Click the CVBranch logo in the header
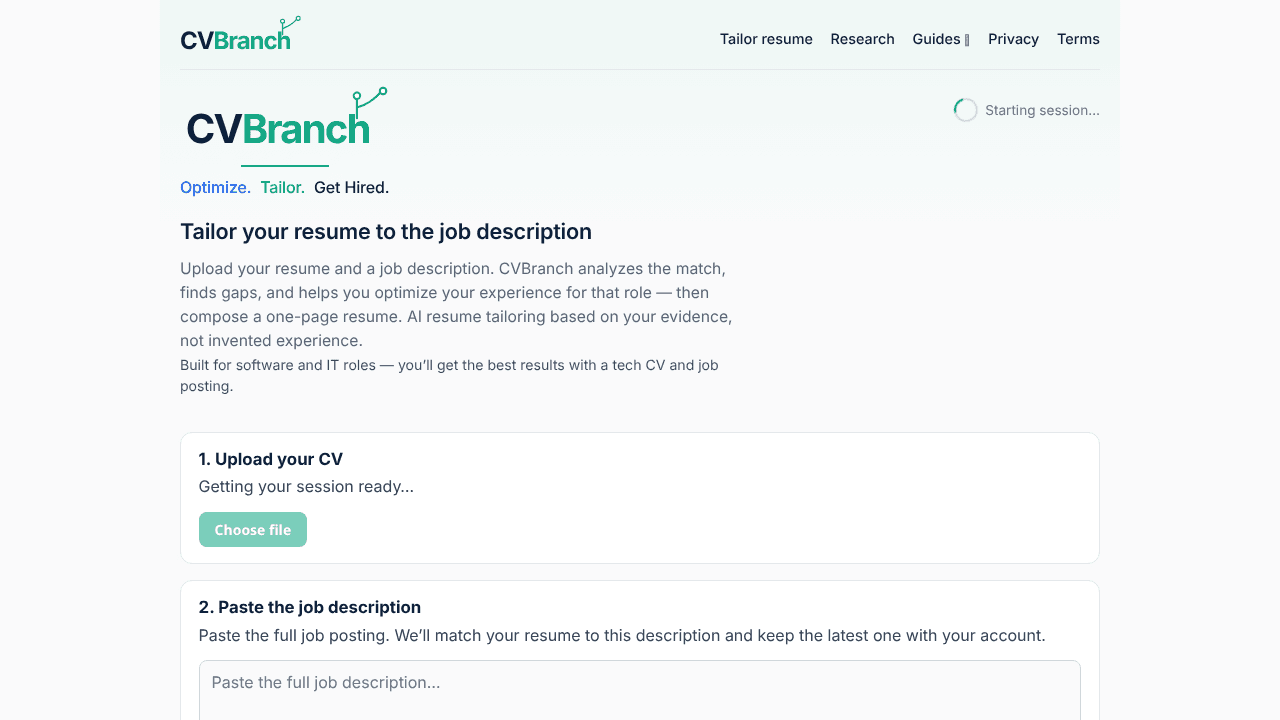Viewport: 1280px width, 720px height. (x=240, y=35)
